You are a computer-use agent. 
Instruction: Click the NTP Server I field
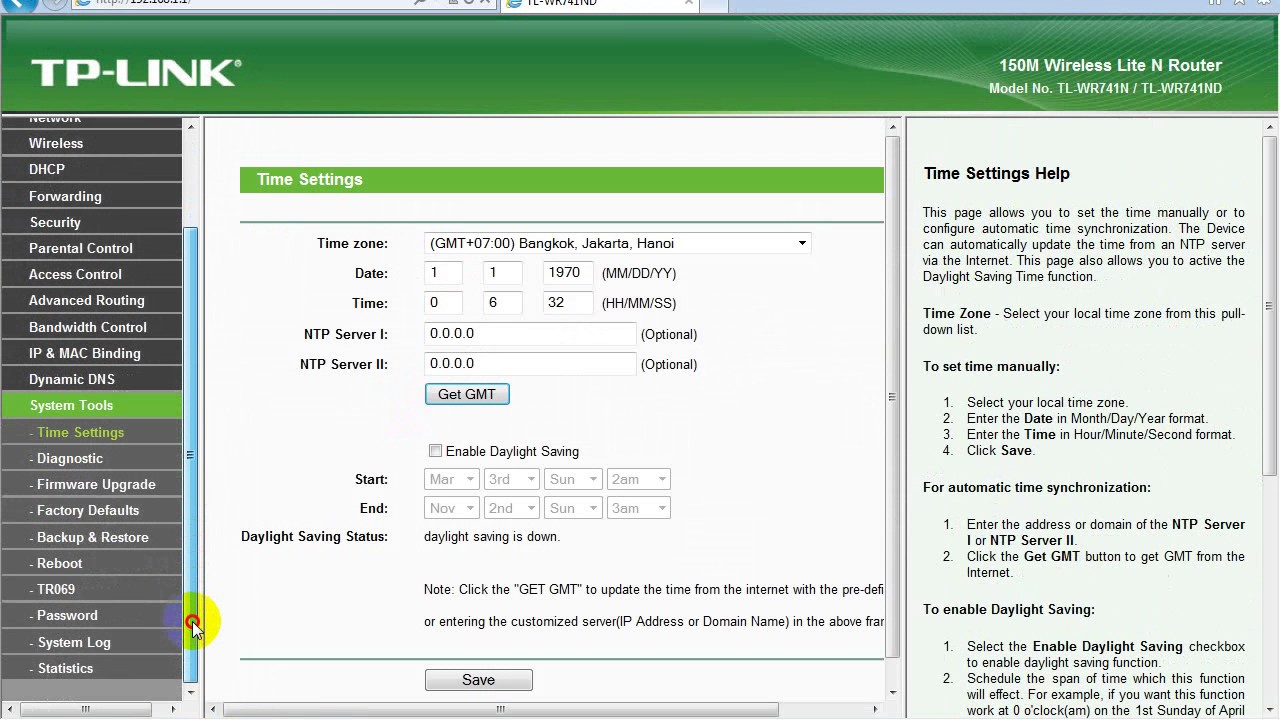tap(530, 334)
